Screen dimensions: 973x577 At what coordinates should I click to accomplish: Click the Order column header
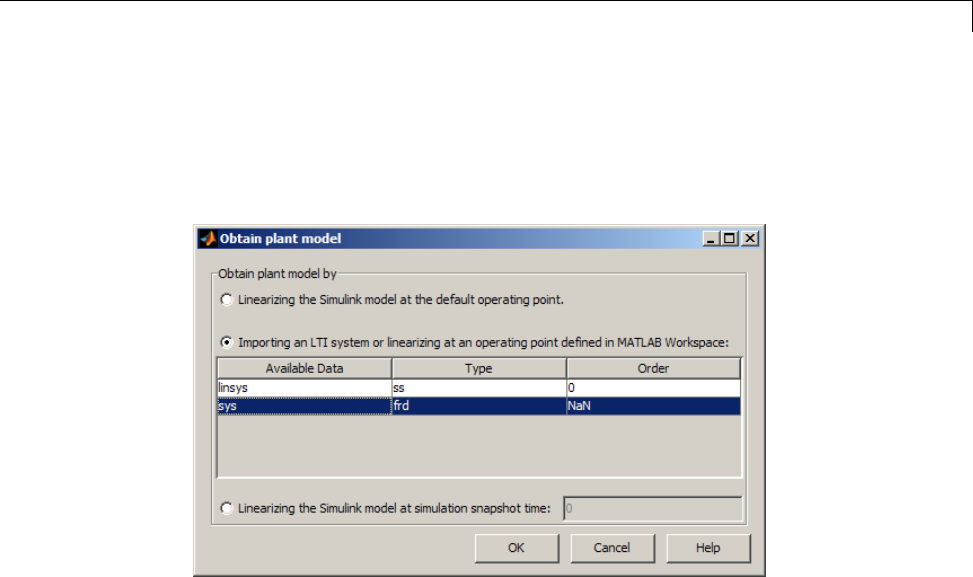coord(653,369)
